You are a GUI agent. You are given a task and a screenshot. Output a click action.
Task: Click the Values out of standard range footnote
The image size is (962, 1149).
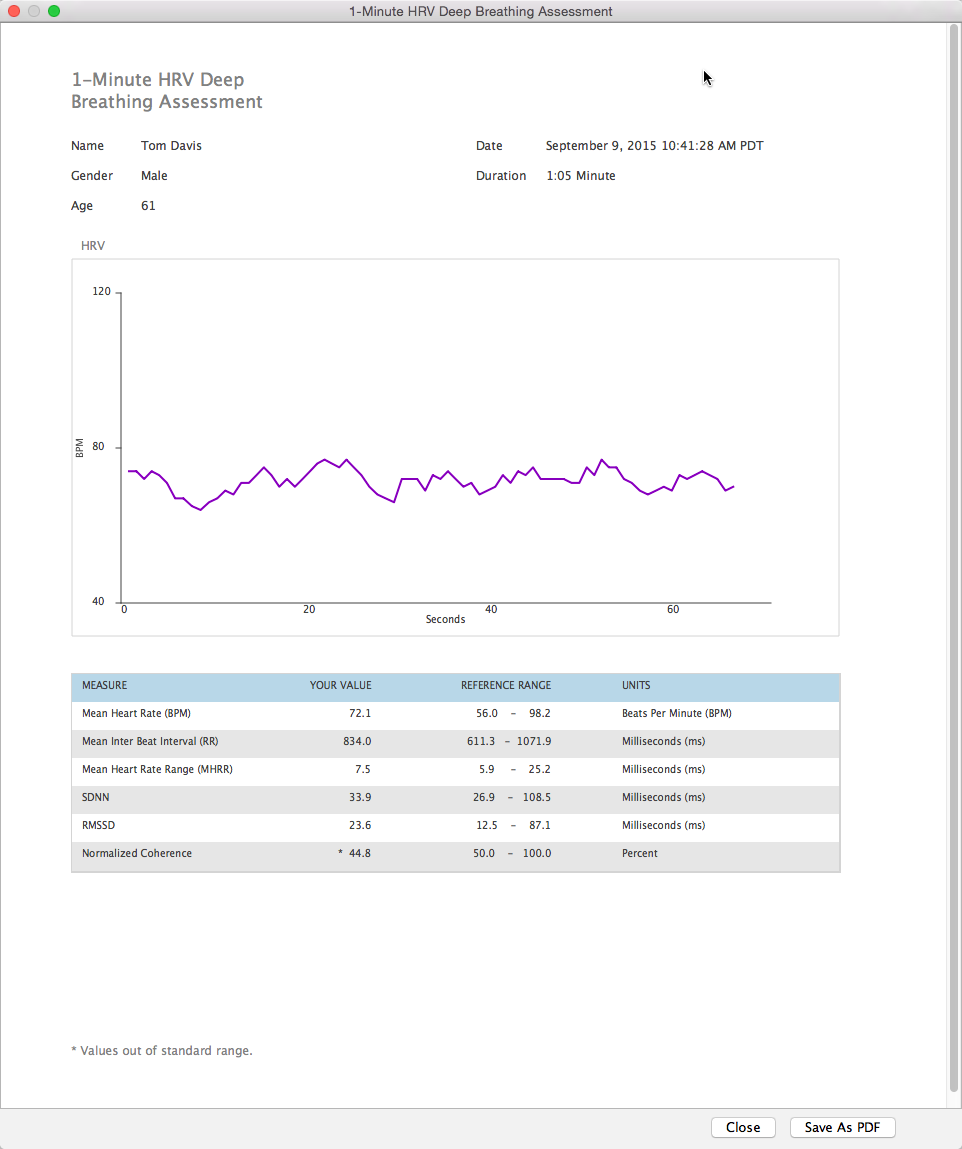162,1051
